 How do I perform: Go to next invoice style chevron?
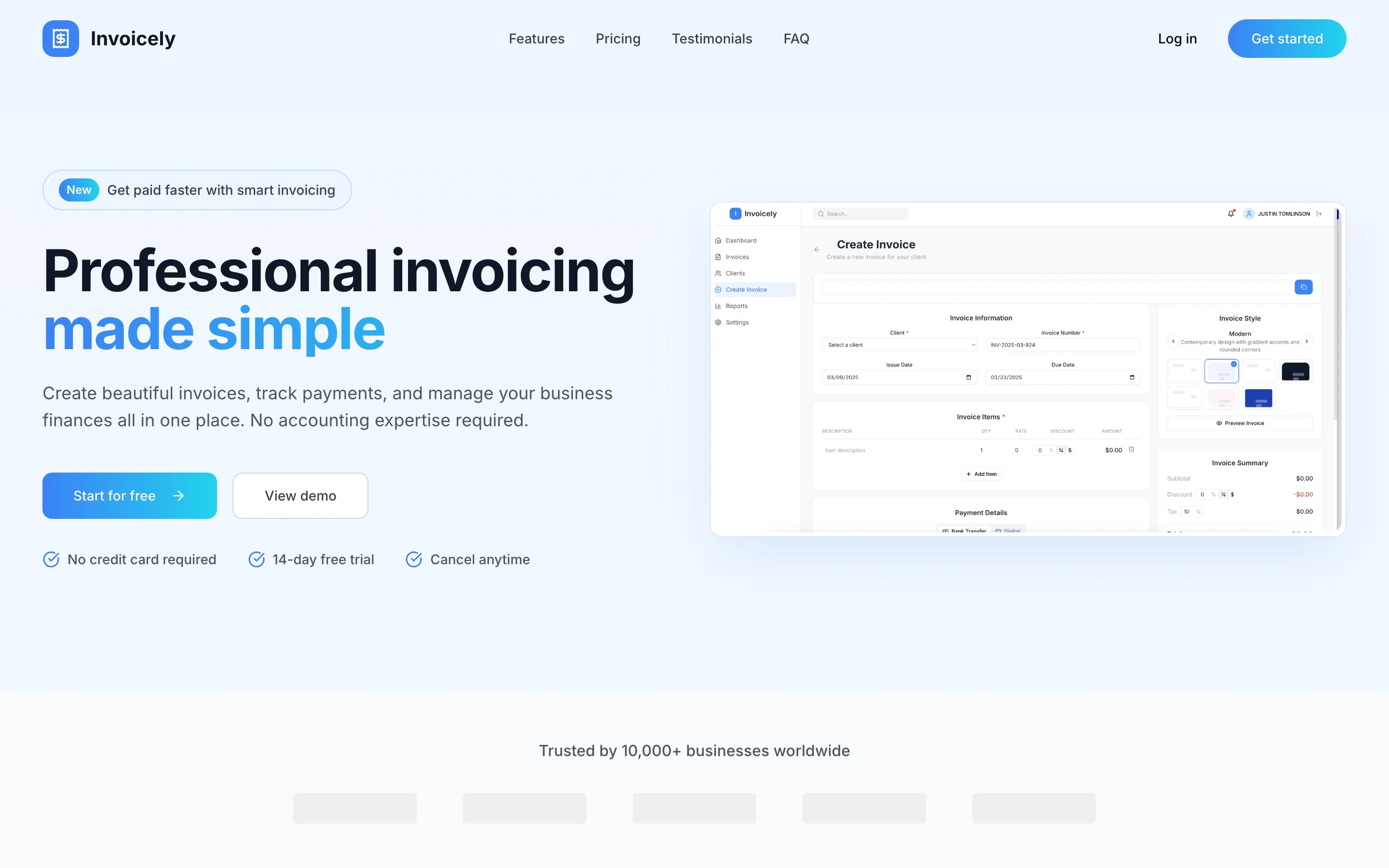(x=1307, y=341)
